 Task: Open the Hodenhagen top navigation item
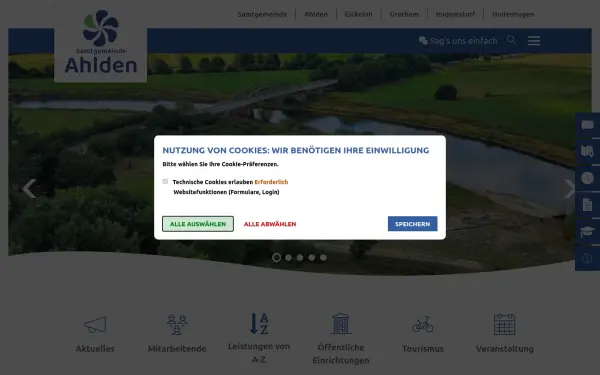coord(513,14)
